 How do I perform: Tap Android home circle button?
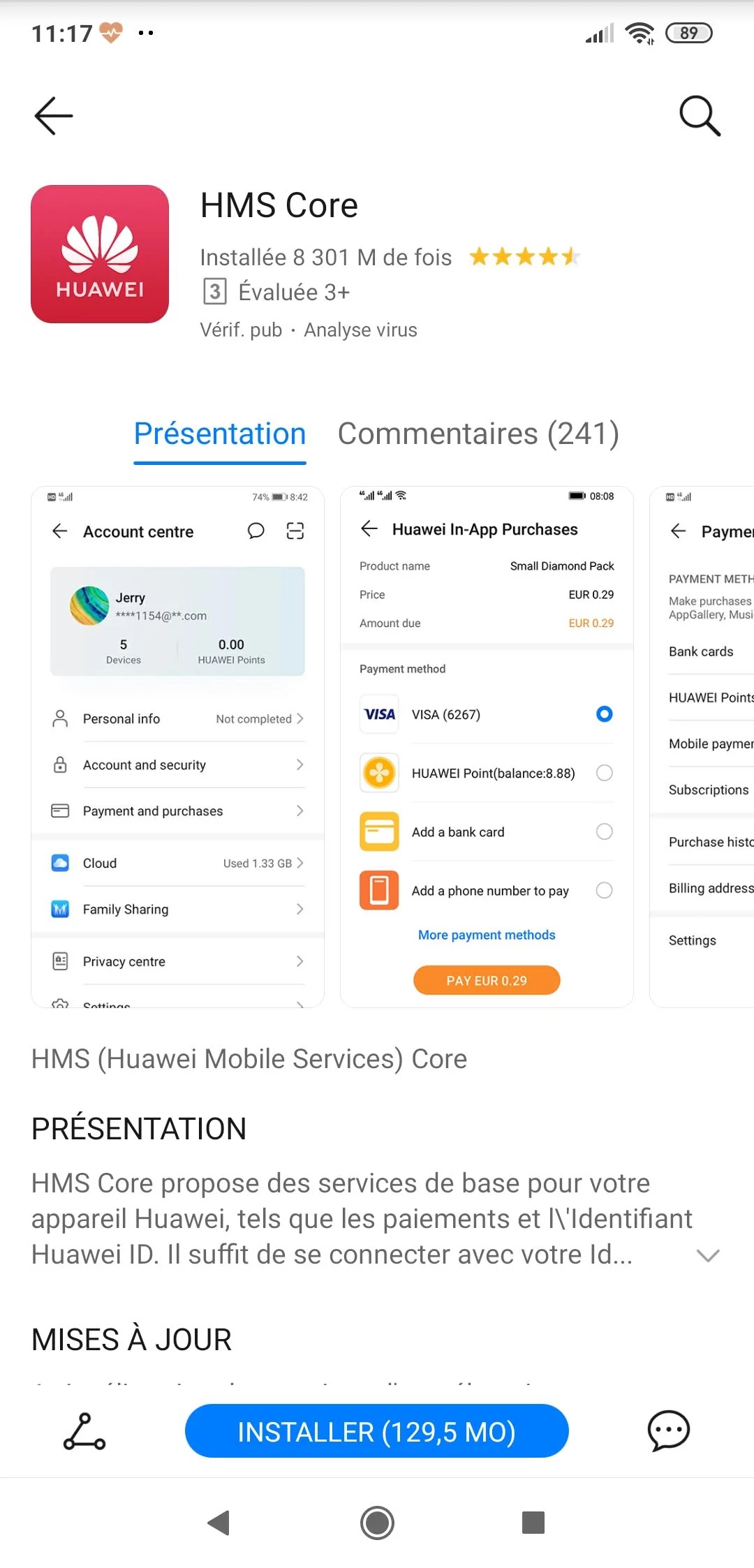click(x=377, y=1523)
